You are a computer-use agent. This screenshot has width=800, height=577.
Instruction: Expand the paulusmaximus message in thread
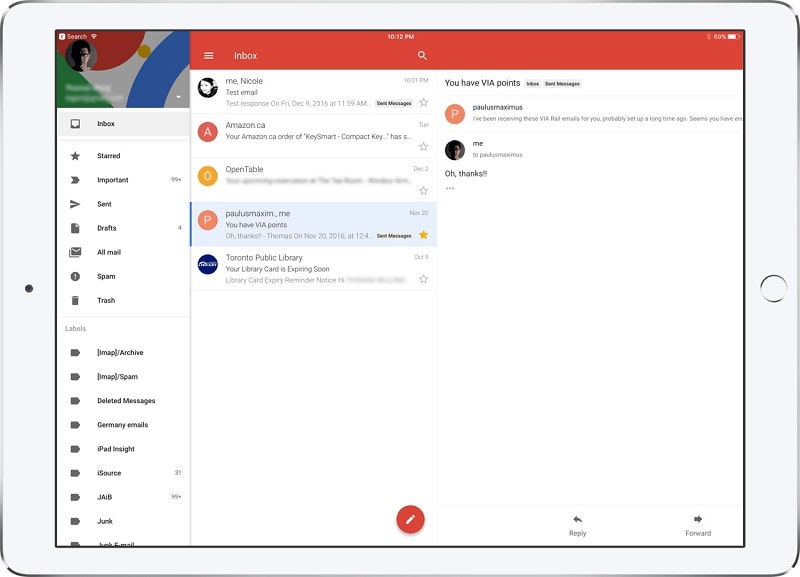(590, 112)
